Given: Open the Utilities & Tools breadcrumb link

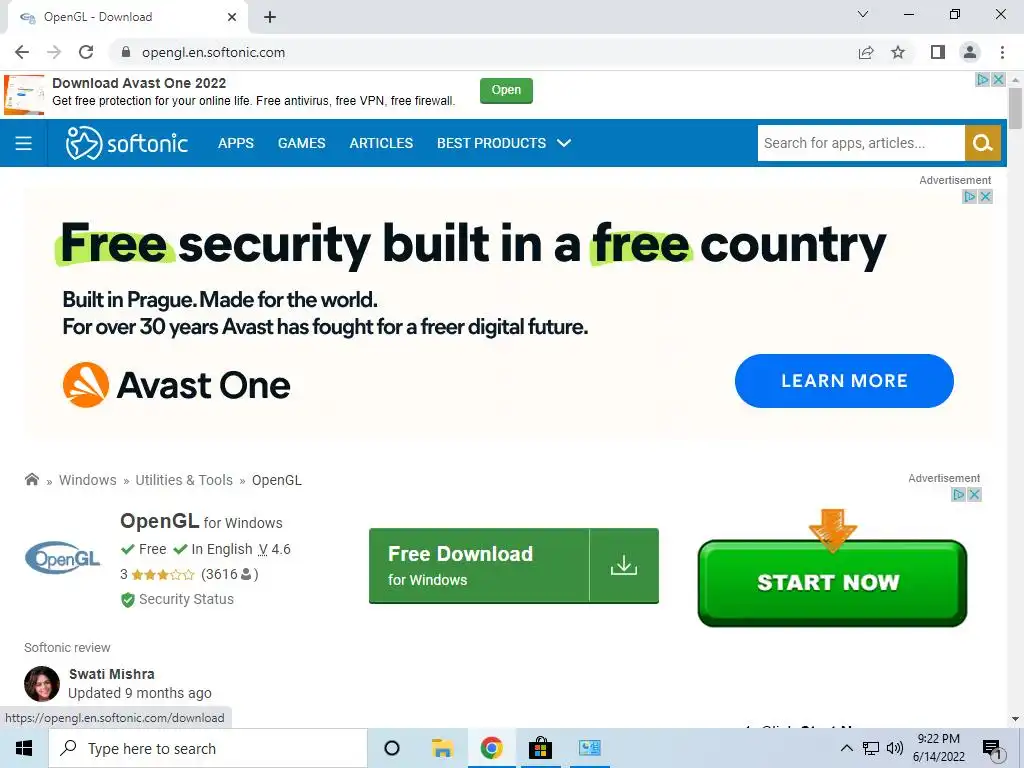Looking at the screenshot, I should [184, 480].
